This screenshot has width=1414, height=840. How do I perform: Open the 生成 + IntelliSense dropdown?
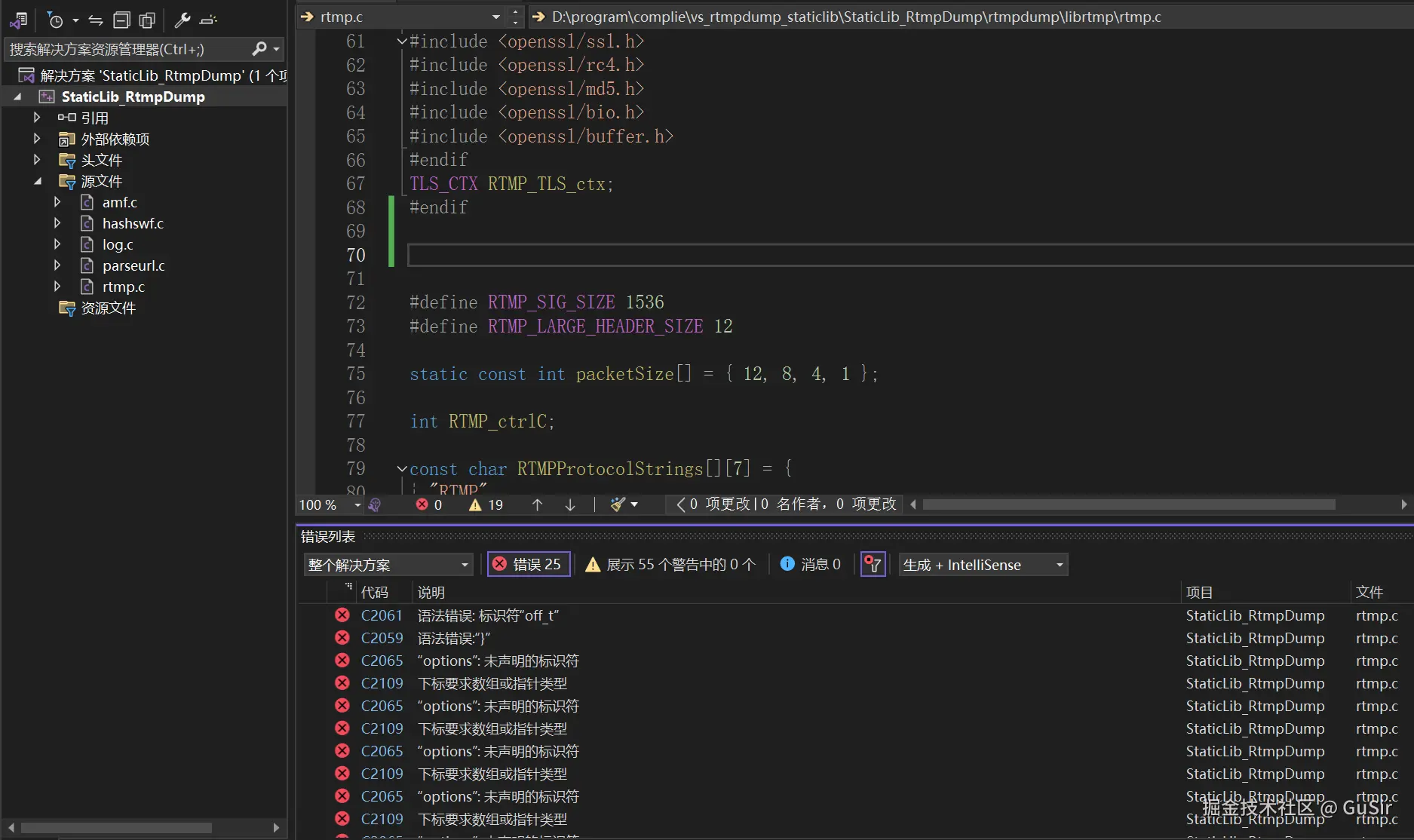coord(983,565)
